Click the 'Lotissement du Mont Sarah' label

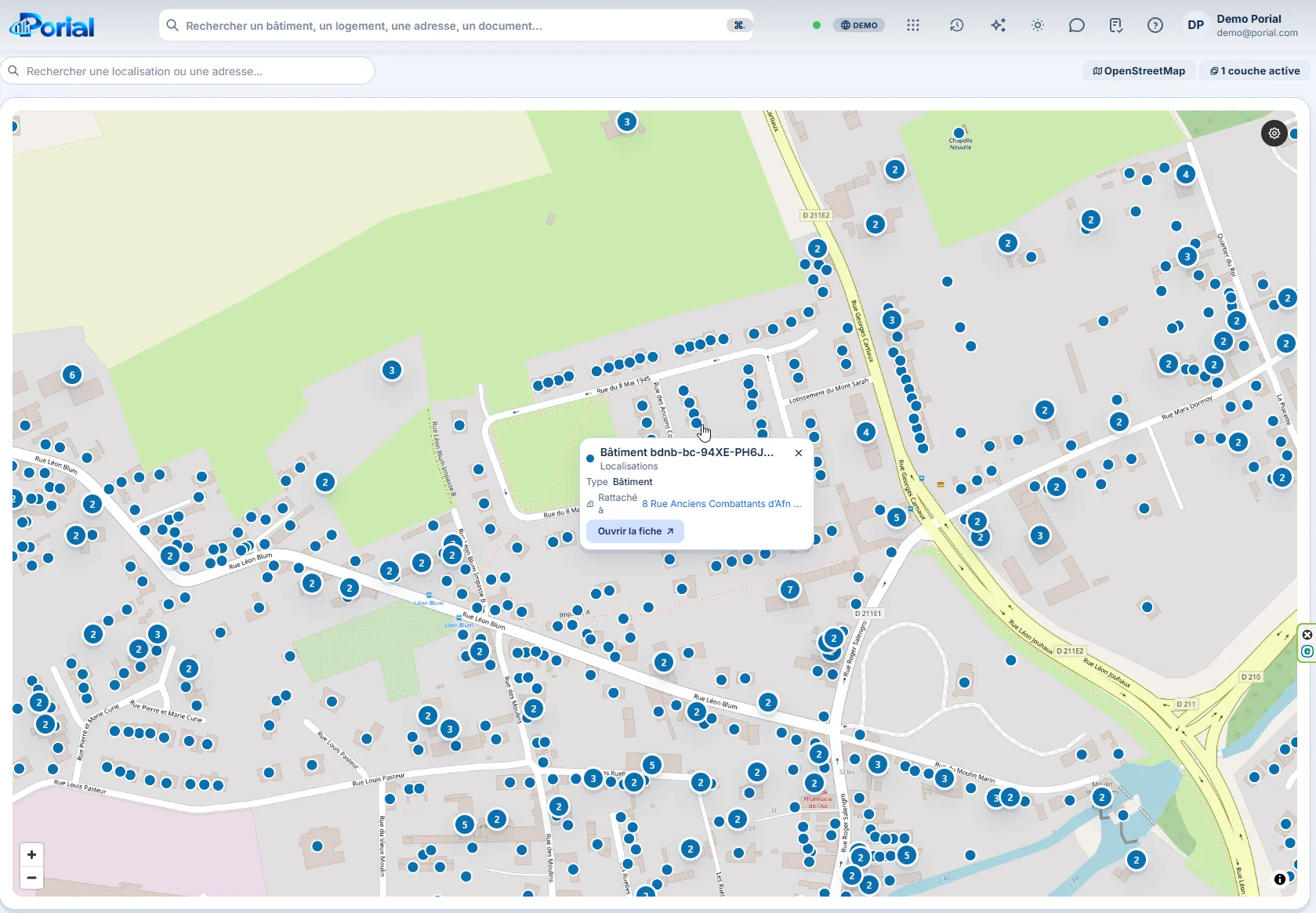pyautogui.click(x=828, y=390)
